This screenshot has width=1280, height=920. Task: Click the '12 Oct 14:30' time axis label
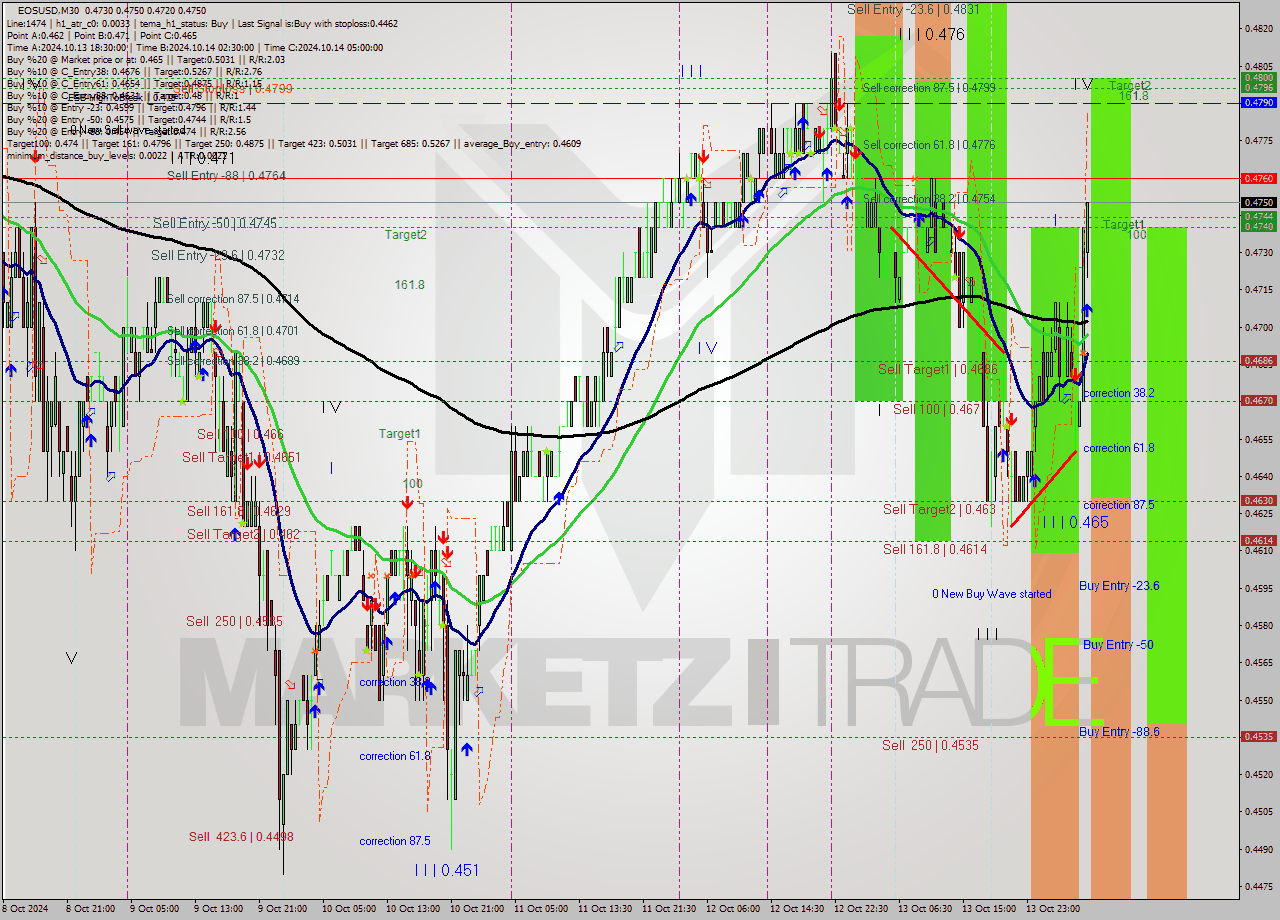[x=797, y=909]
